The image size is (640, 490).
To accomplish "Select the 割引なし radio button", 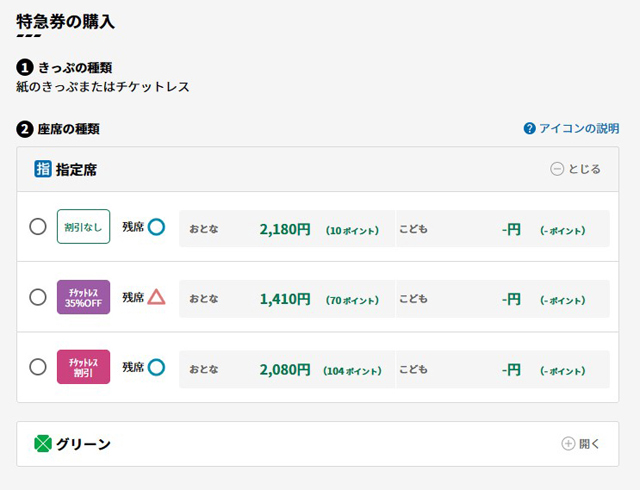I will [38, 227].
